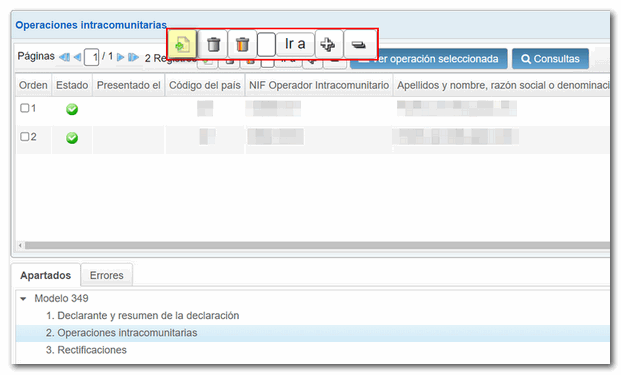Go to next page arrow

tap(120, 57)
